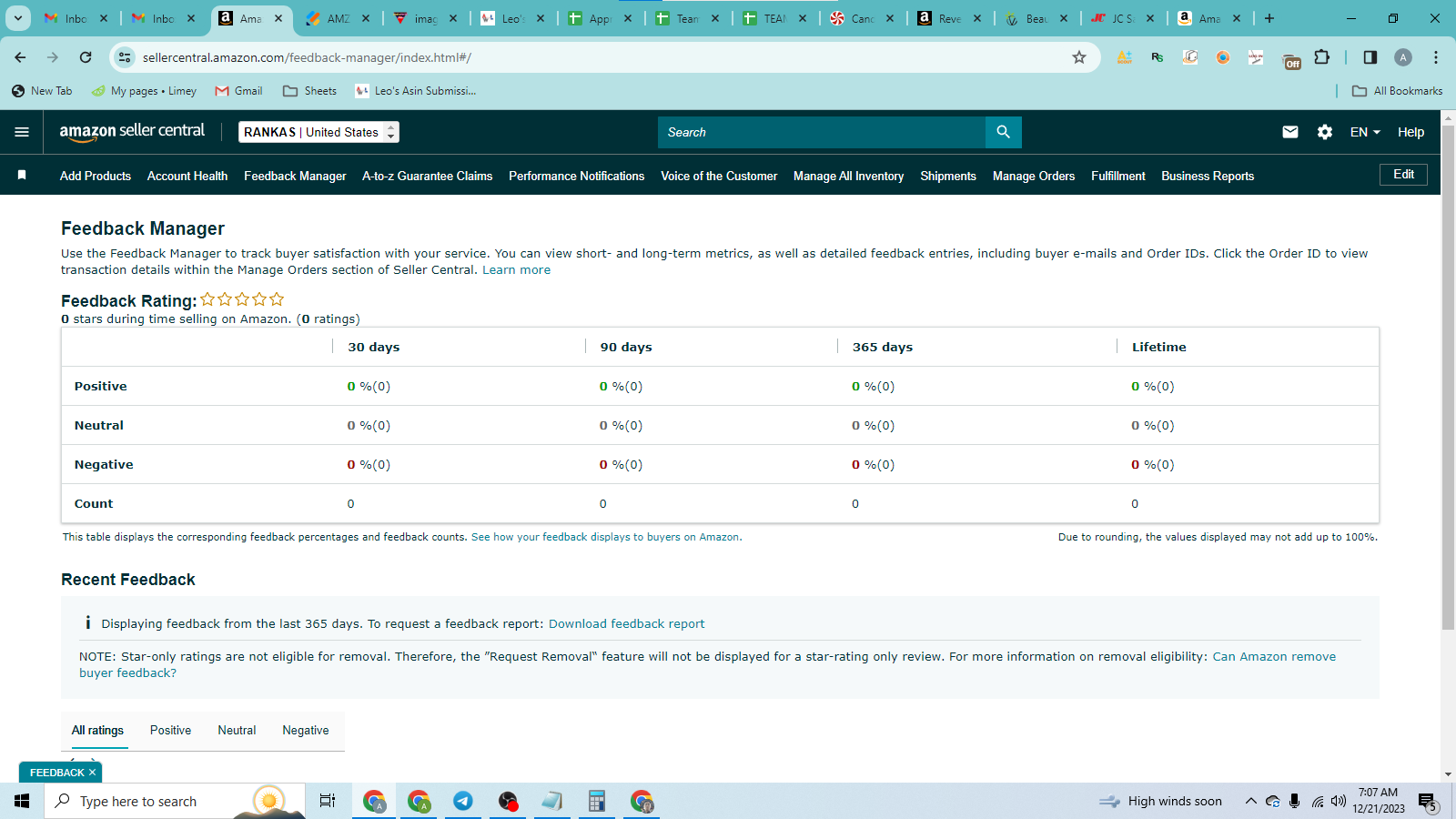Open the RS extension icon
The height and width of the screenshot is (819, 1456).
point(1158,57)
